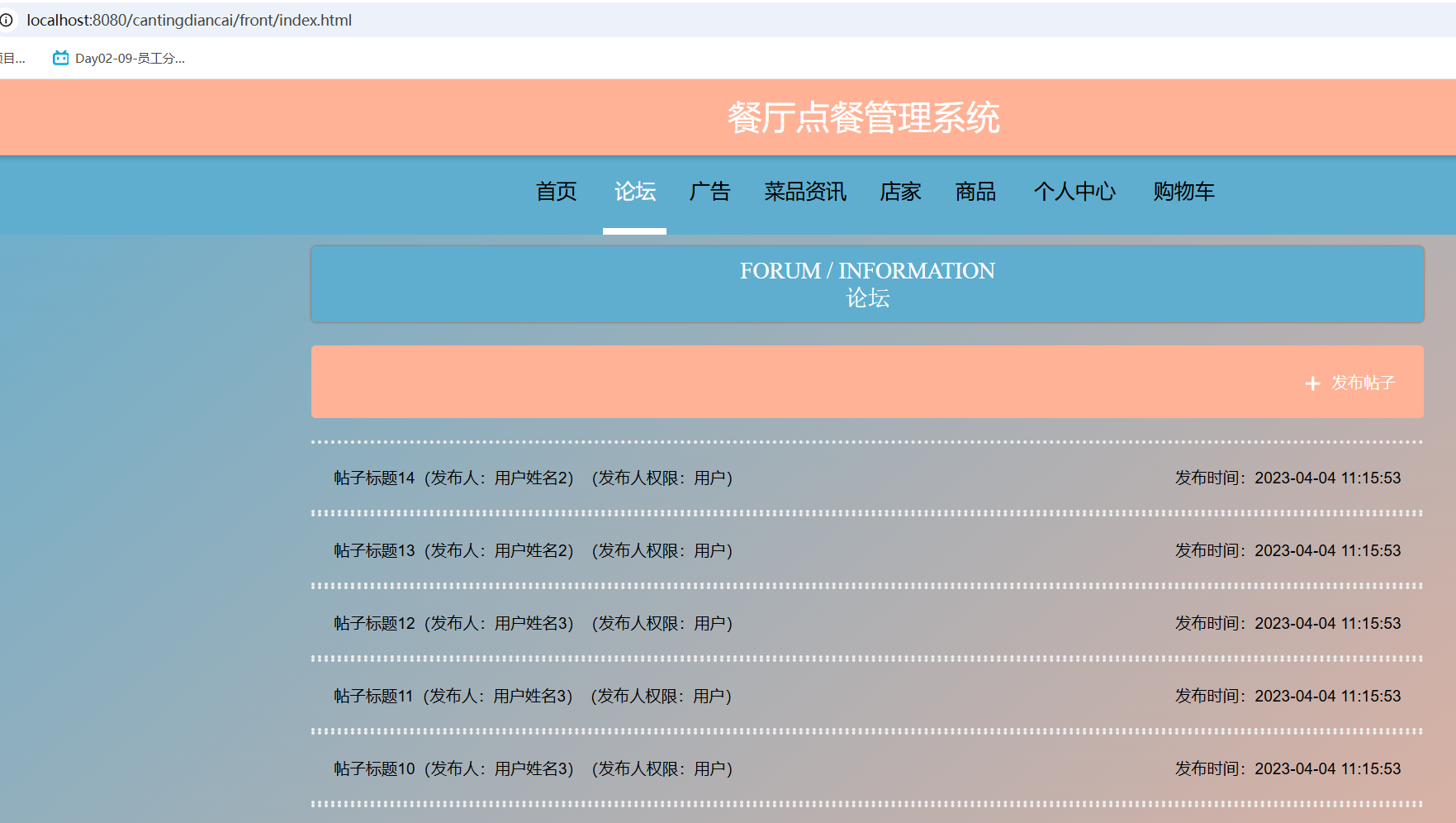Open forum post 帖子标题14

click(x=374, y=478)
